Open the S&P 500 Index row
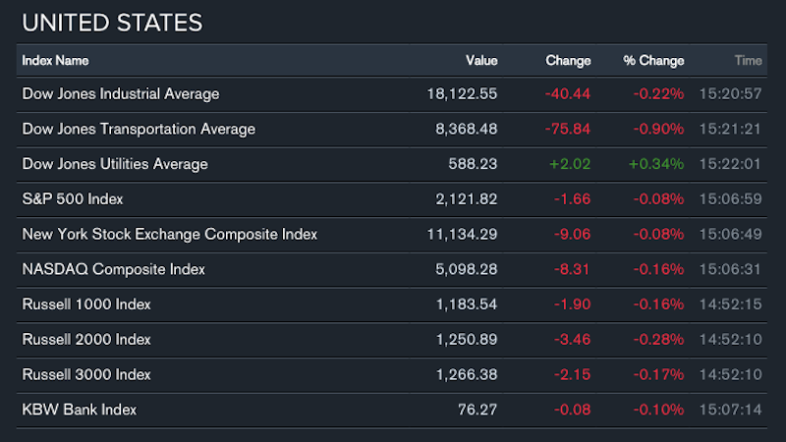 [x=391, y=199]
